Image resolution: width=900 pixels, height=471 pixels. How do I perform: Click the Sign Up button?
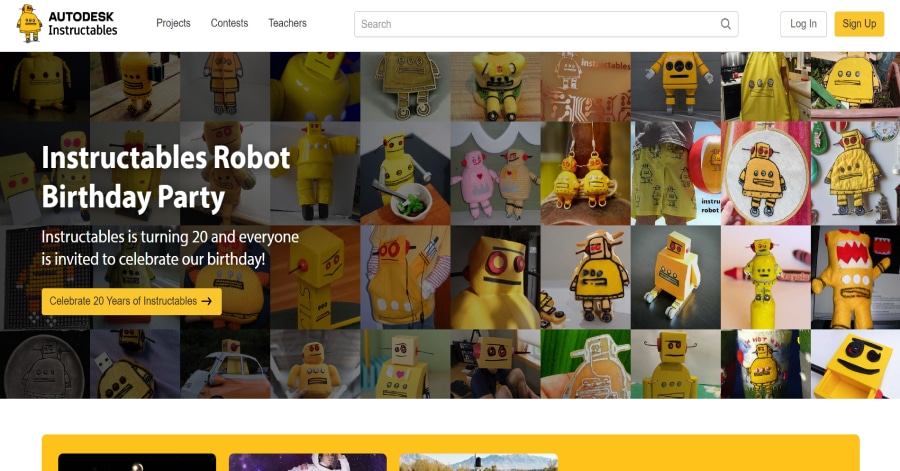tap(859, 24)
